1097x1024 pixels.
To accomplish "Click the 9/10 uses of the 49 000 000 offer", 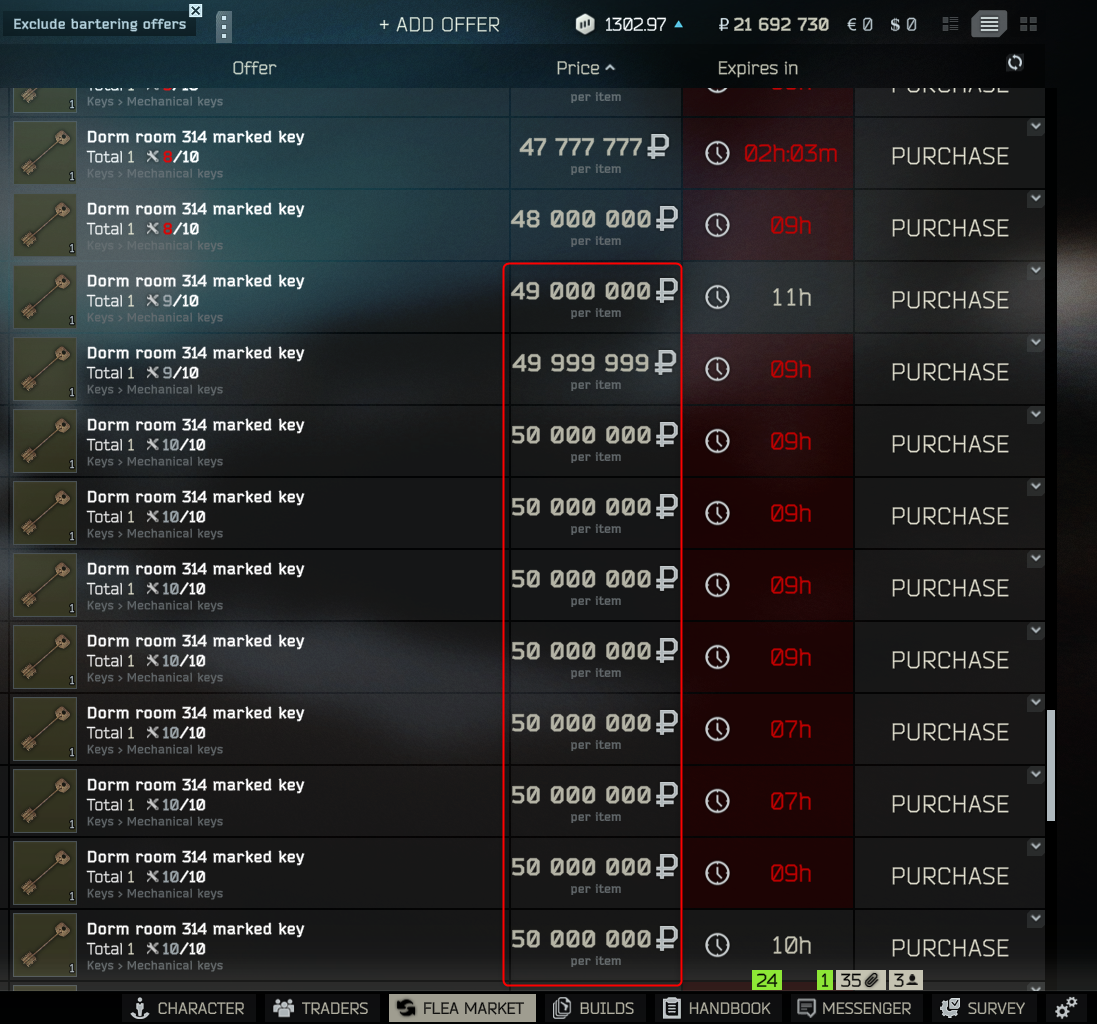I will [173, 301].
